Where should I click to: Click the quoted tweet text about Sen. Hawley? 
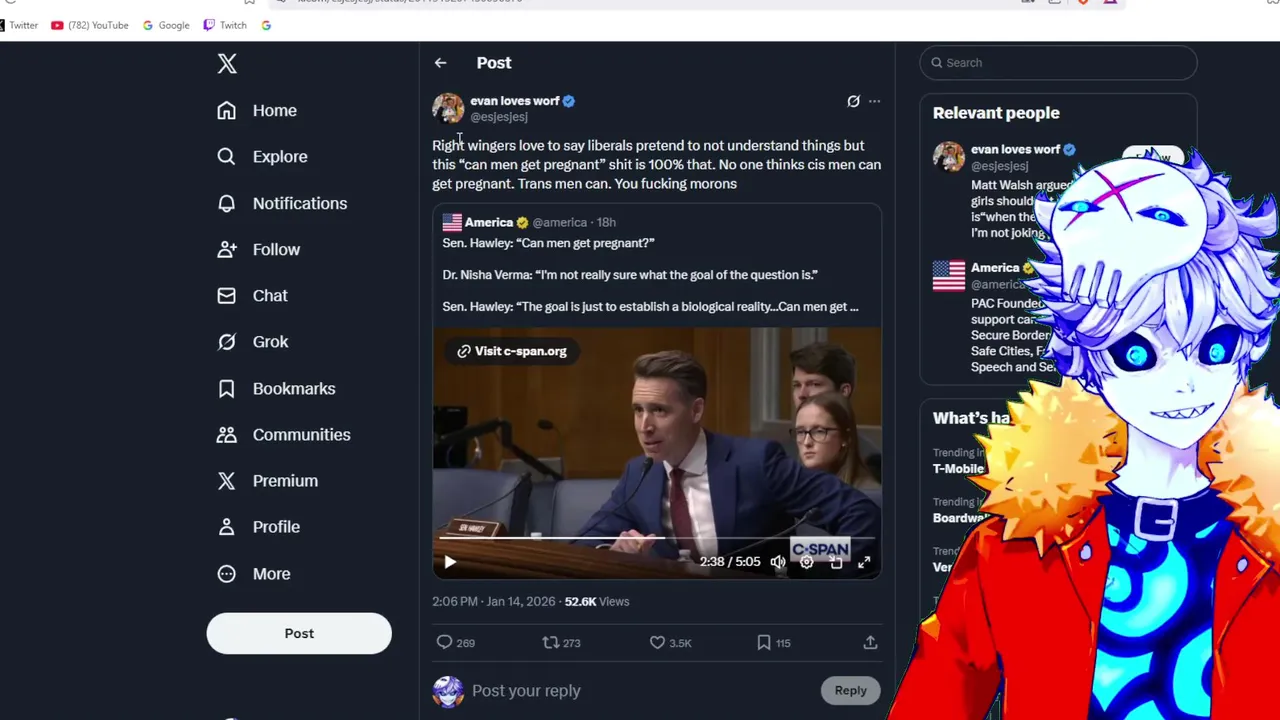pyautogui.click(x=650, y=275)
